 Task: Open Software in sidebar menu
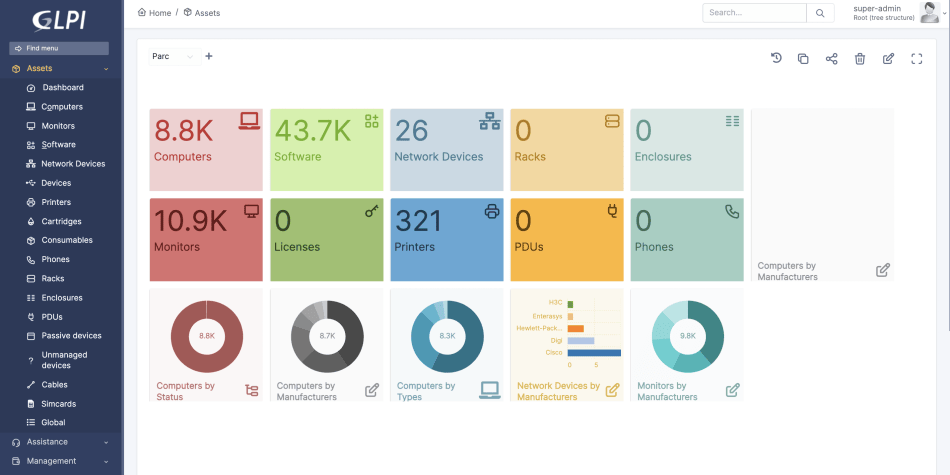click(58, 145)
